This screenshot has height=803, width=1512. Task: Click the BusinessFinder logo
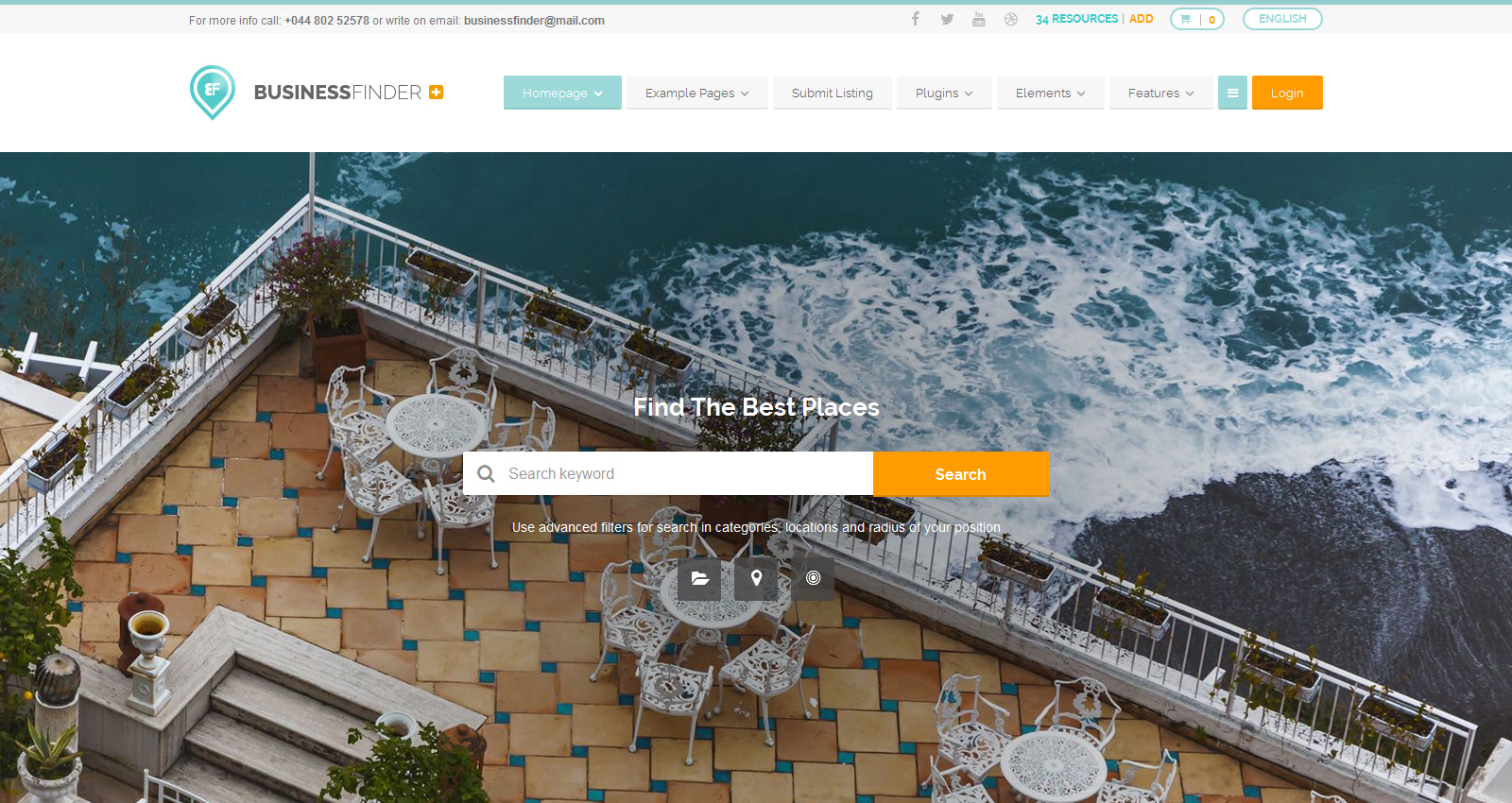(317, 93)
